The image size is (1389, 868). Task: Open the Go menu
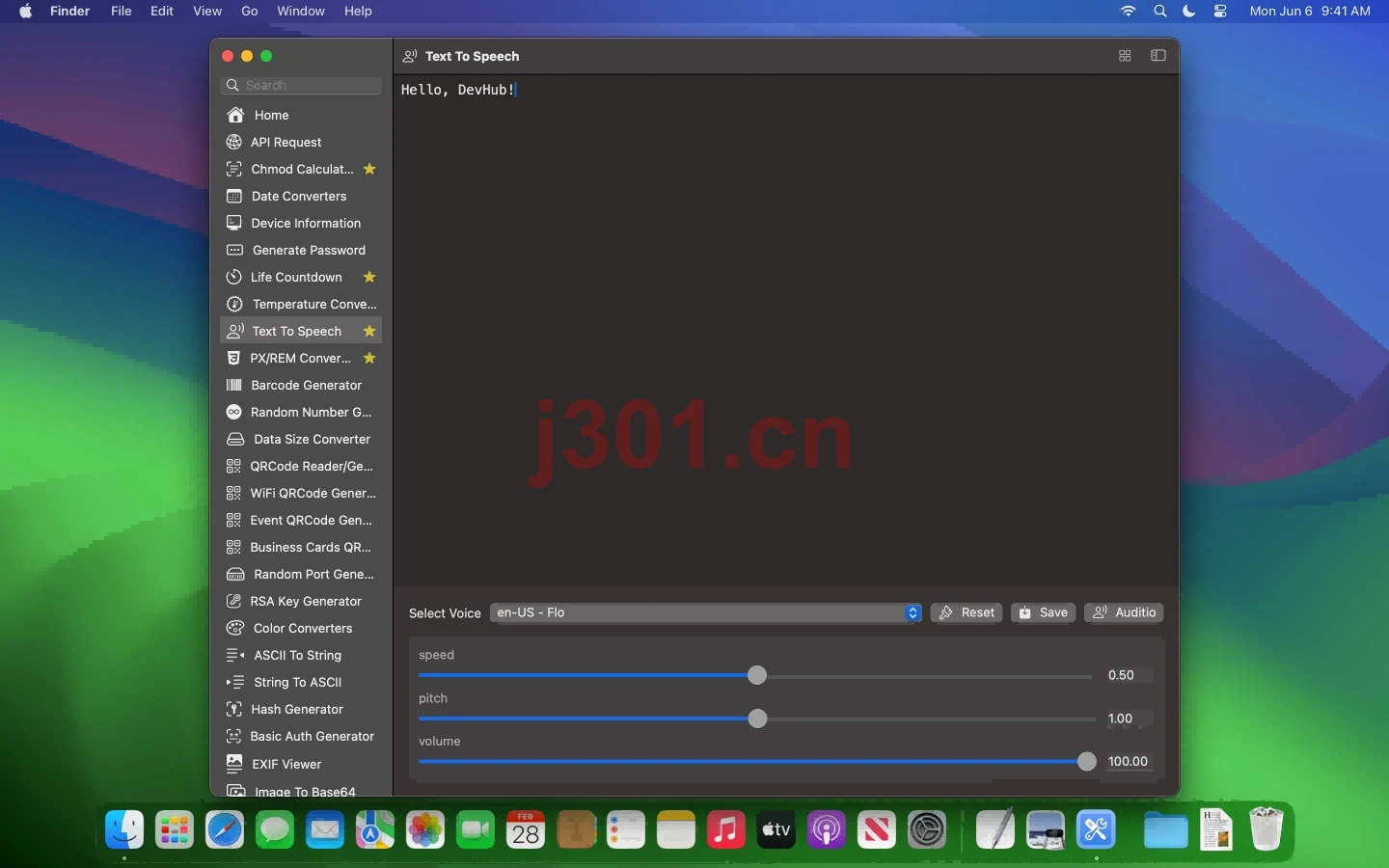(250, 11)
